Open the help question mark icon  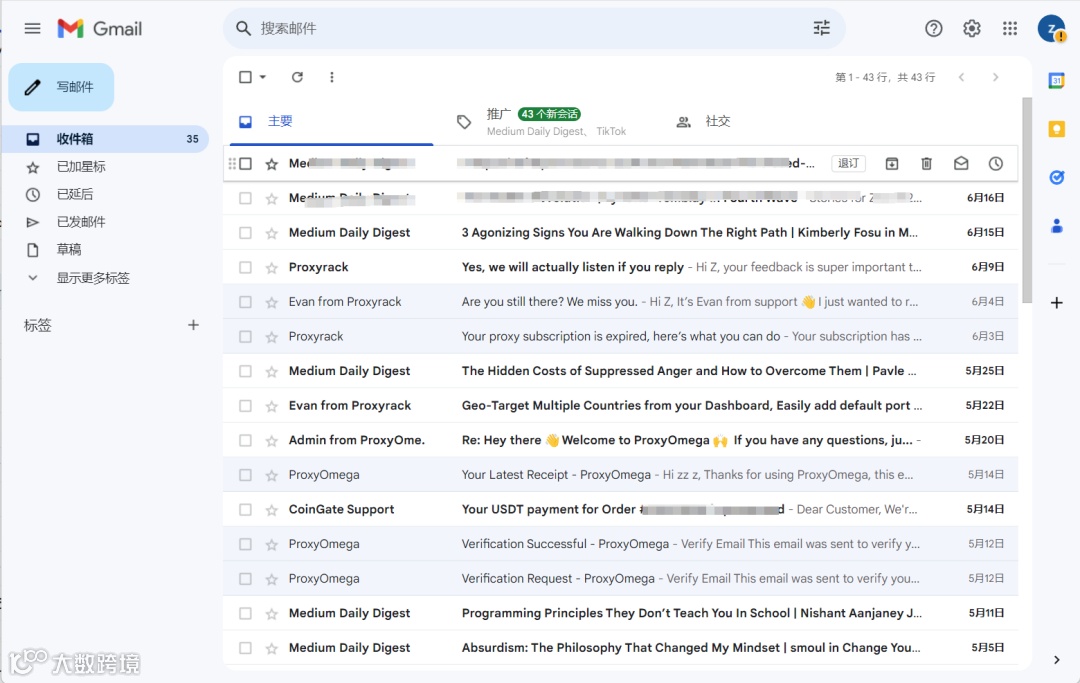(933, 28)
